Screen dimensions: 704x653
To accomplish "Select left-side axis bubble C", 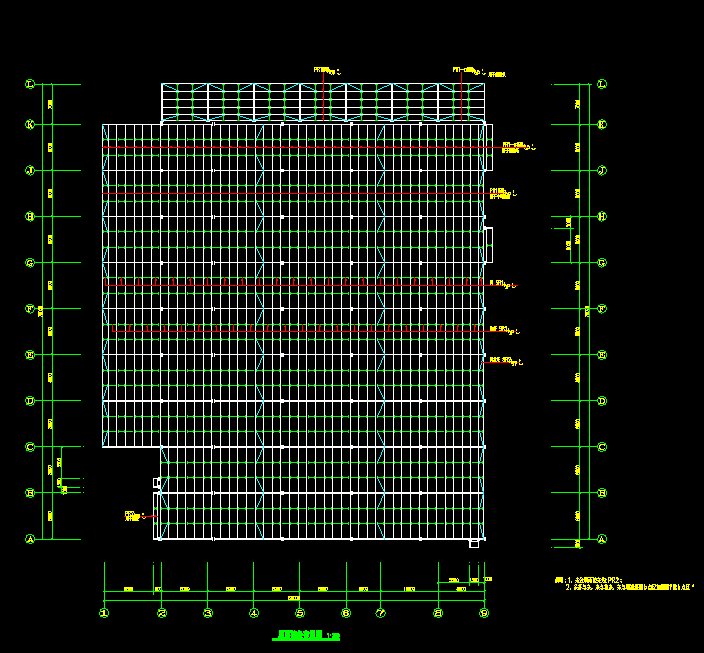I will tap(30, 447).
